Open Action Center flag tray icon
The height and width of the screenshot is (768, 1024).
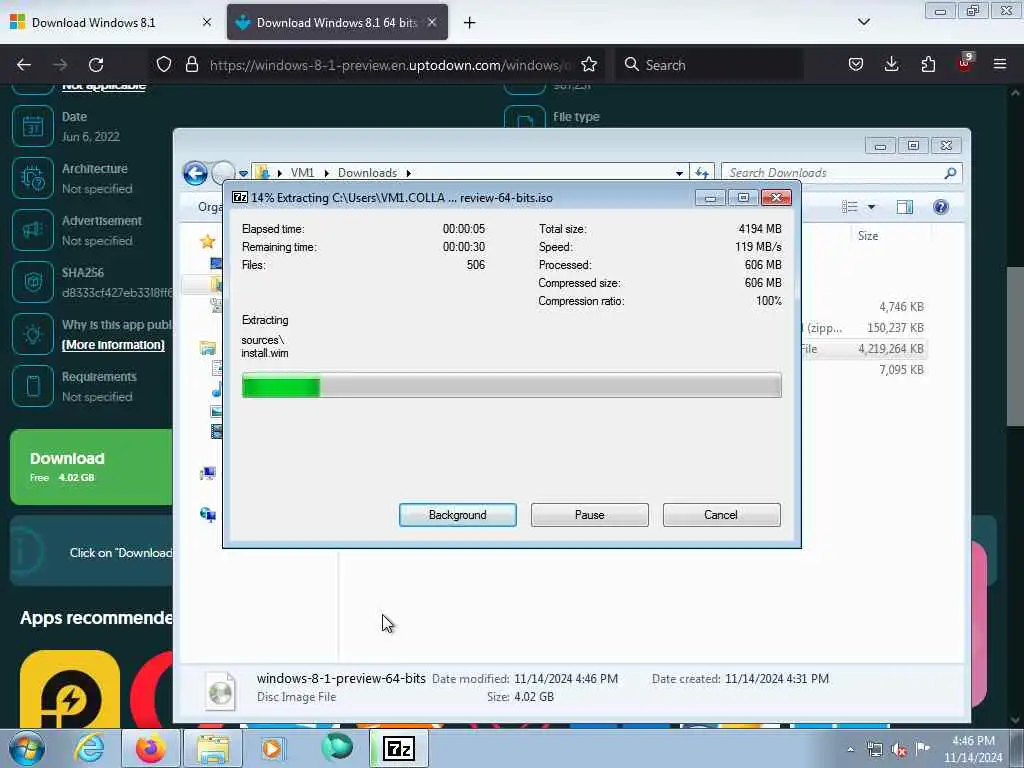click(x=922, y=748)
